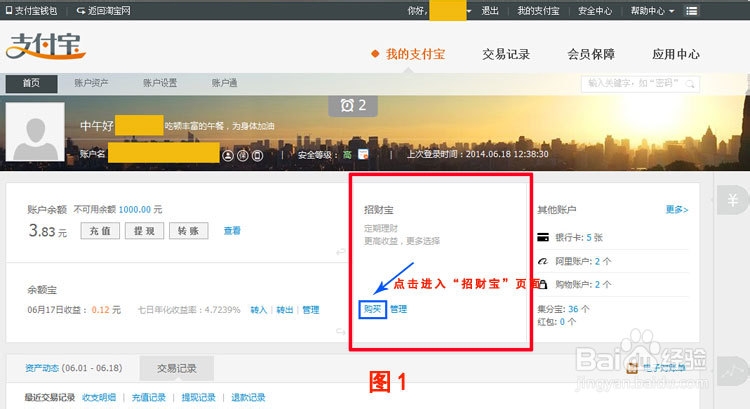Click the 上次登录时间 text
750x409 pixels.
click(x=477, y=154)
